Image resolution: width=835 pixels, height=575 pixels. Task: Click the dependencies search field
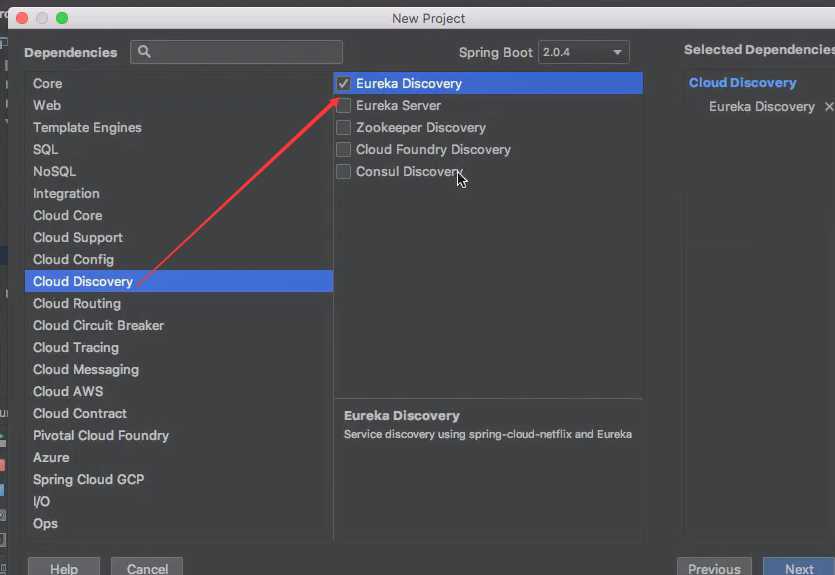pyautogui.click(x=236, y=52)
